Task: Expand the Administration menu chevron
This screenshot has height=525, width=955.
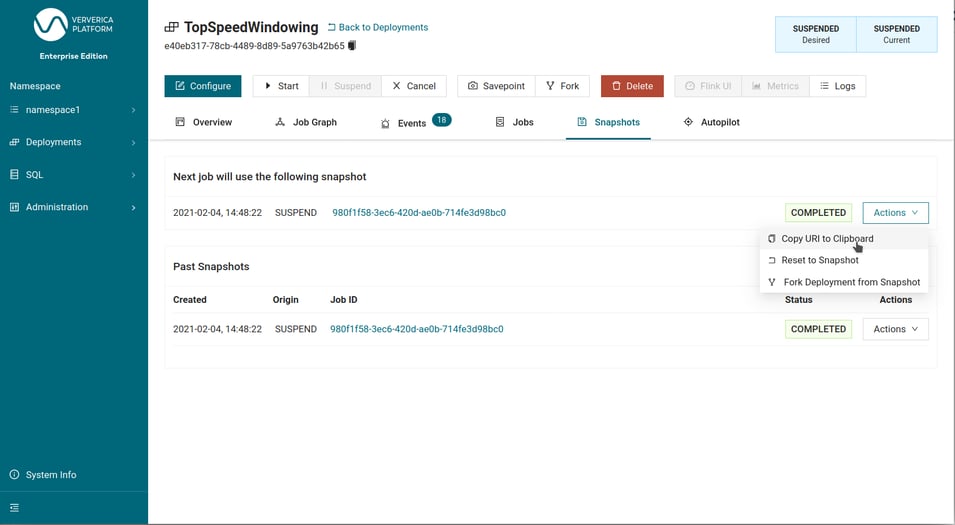Action: 133,208
